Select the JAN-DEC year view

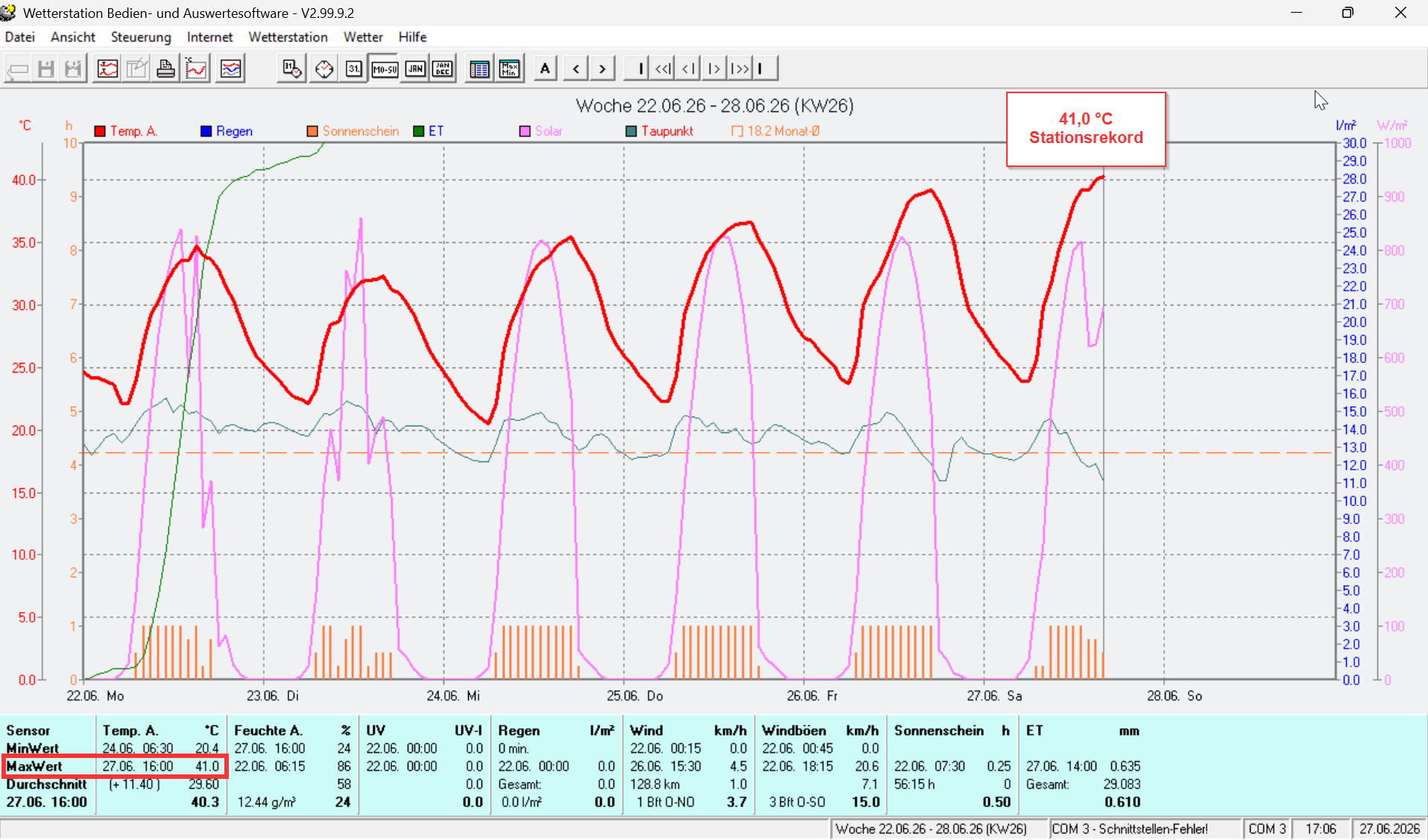443,69
